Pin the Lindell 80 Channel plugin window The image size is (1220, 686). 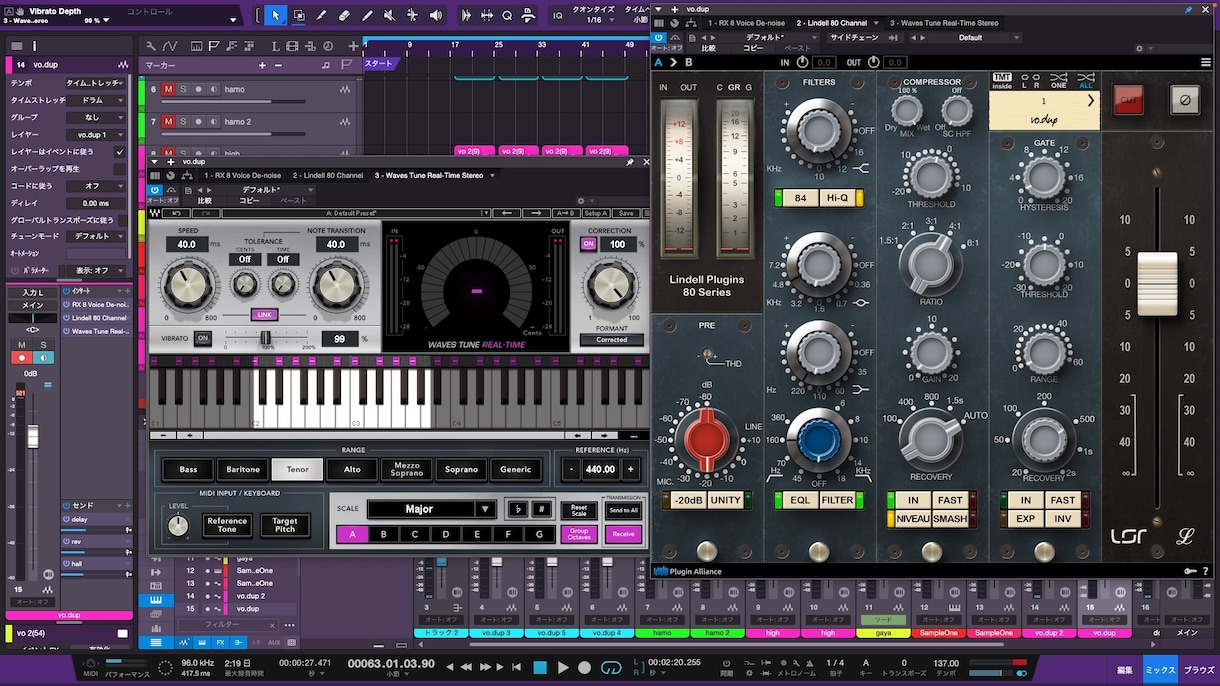(1188, 9)
